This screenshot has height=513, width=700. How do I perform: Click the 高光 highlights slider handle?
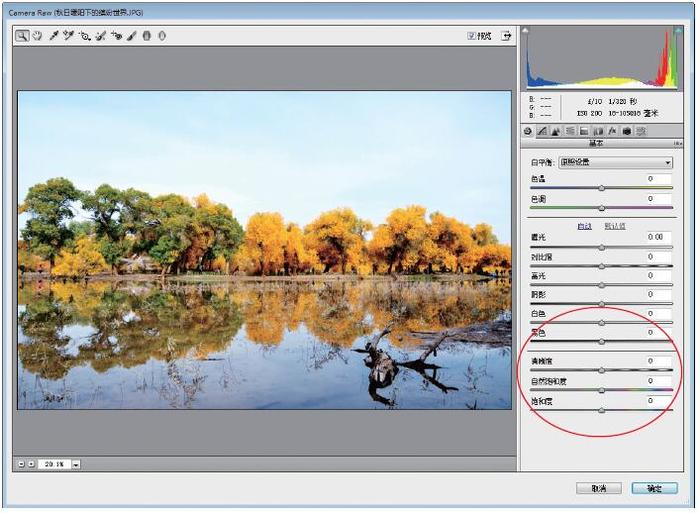point(602,285)
